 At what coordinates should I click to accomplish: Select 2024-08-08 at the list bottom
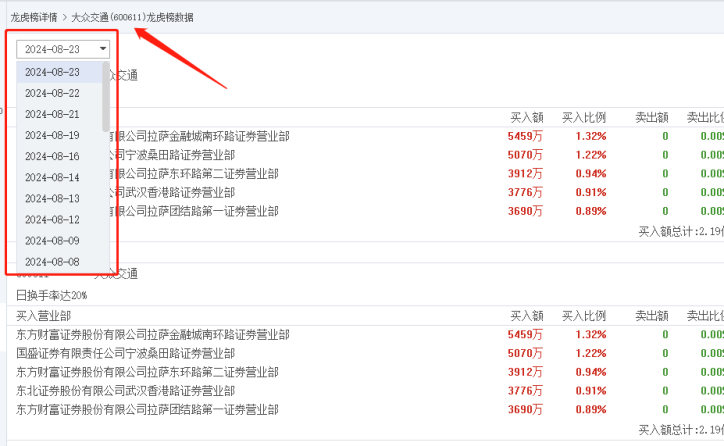click(52, 261)
